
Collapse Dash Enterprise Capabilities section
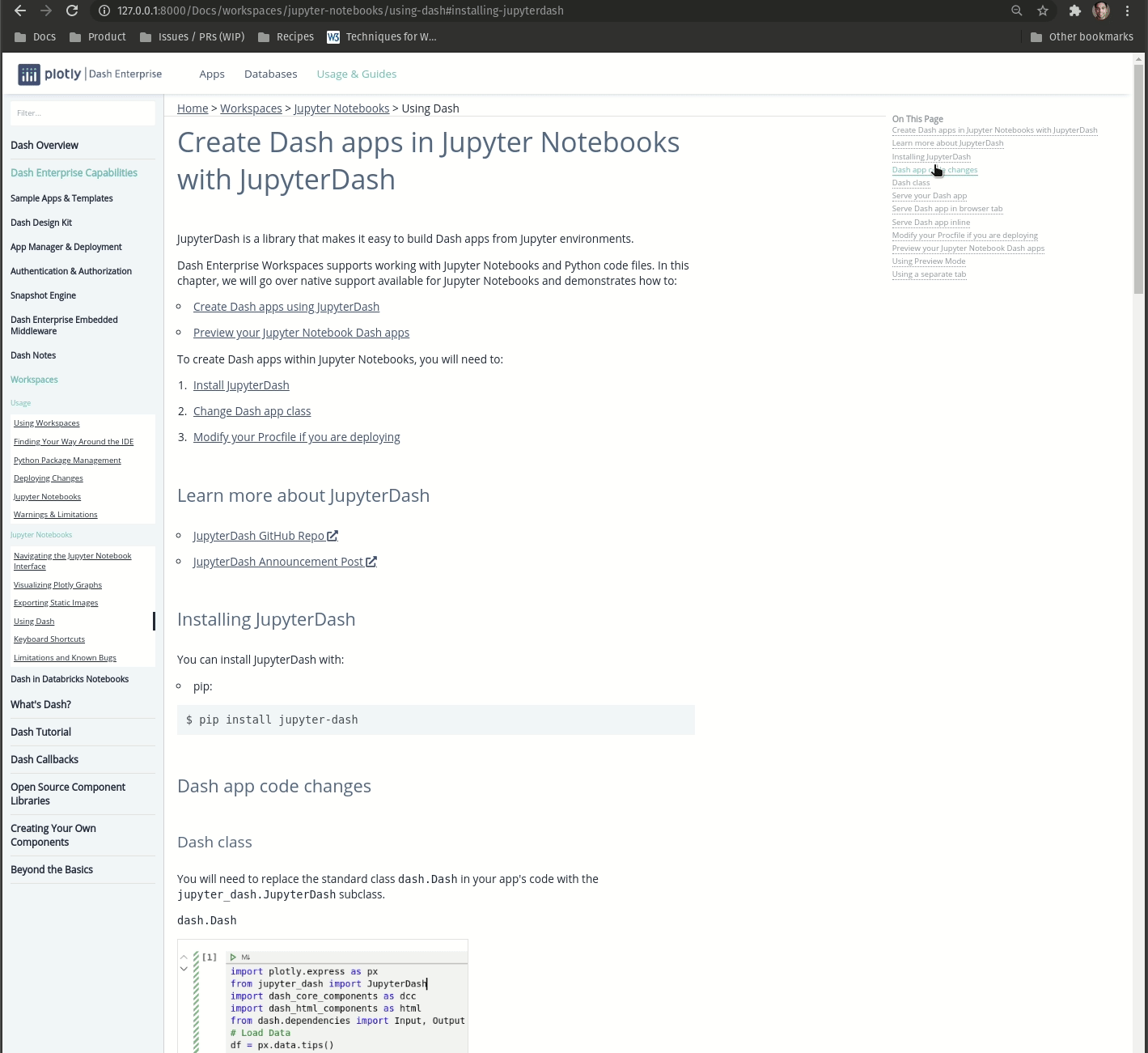74,172
